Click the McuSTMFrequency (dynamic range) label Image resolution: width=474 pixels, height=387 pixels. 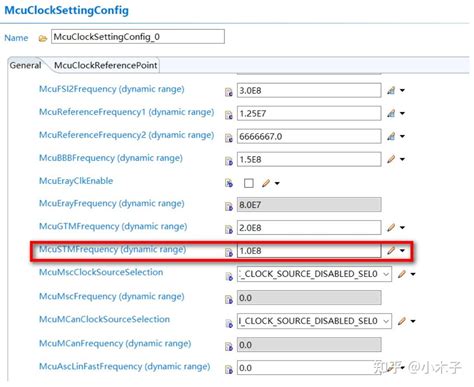pyautogui.click(x=112, y=249)
